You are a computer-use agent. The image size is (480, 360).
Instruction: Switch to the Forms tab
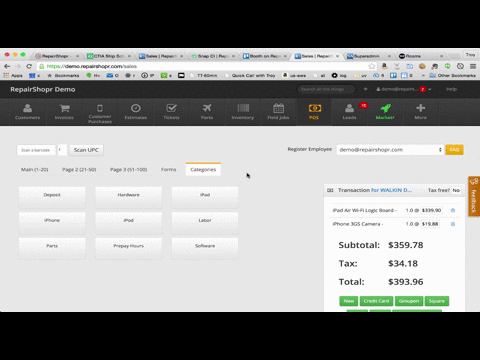click(x=168, y=169)
